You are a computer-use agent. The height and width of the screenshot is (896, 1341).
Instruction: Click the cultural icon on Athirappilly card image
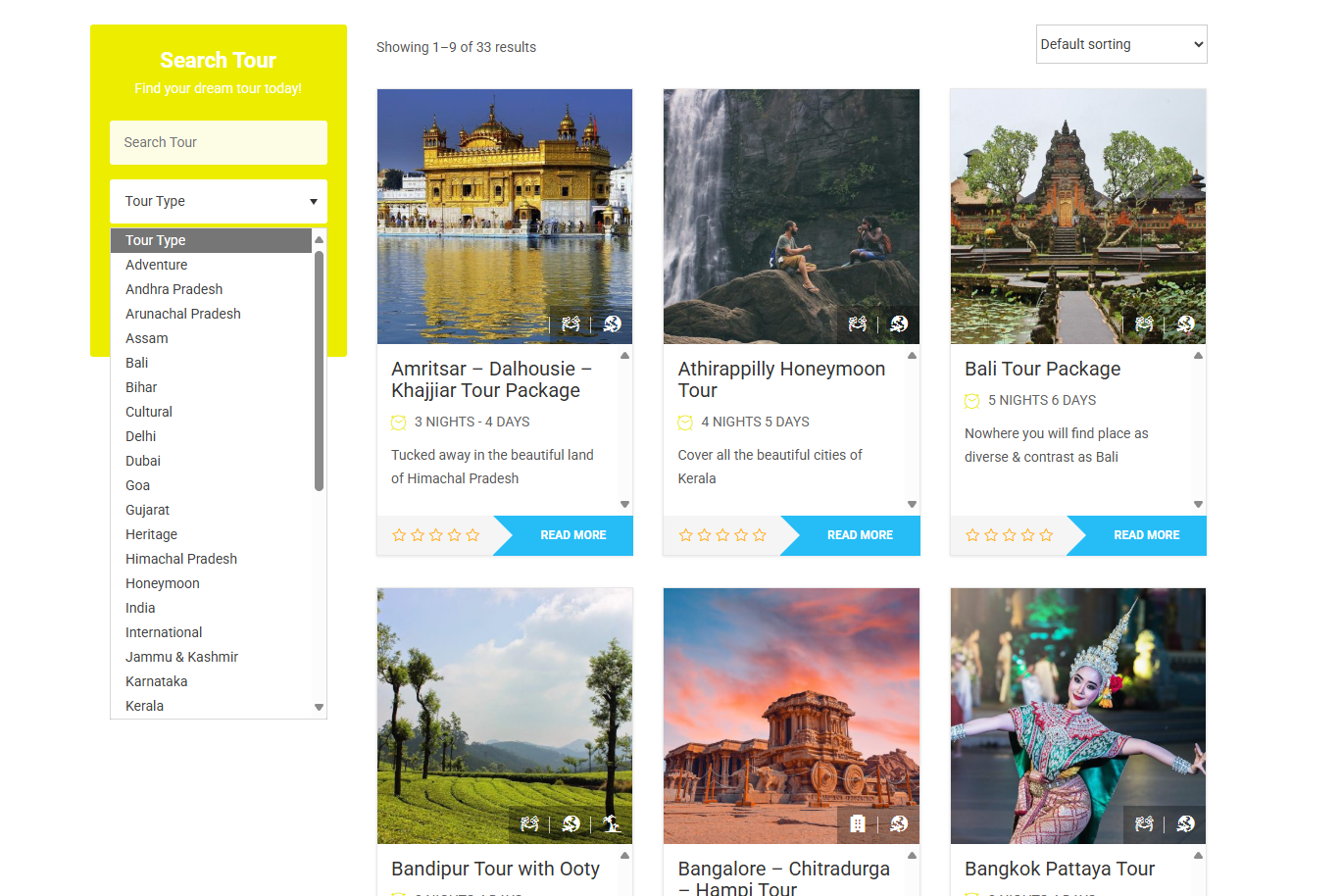858,324
